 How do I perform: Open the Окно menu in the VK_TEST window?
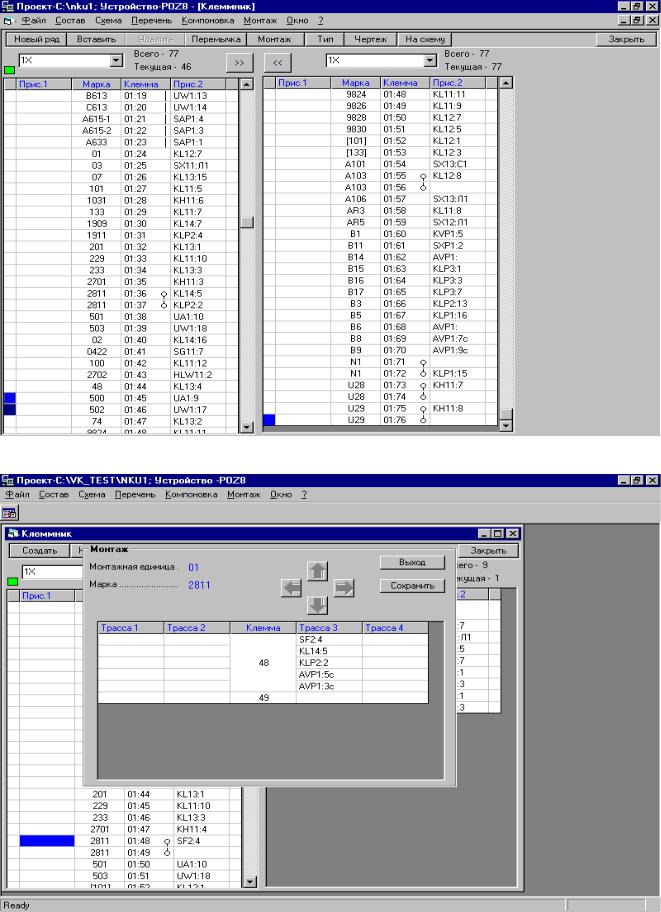[x=281, y=494]
